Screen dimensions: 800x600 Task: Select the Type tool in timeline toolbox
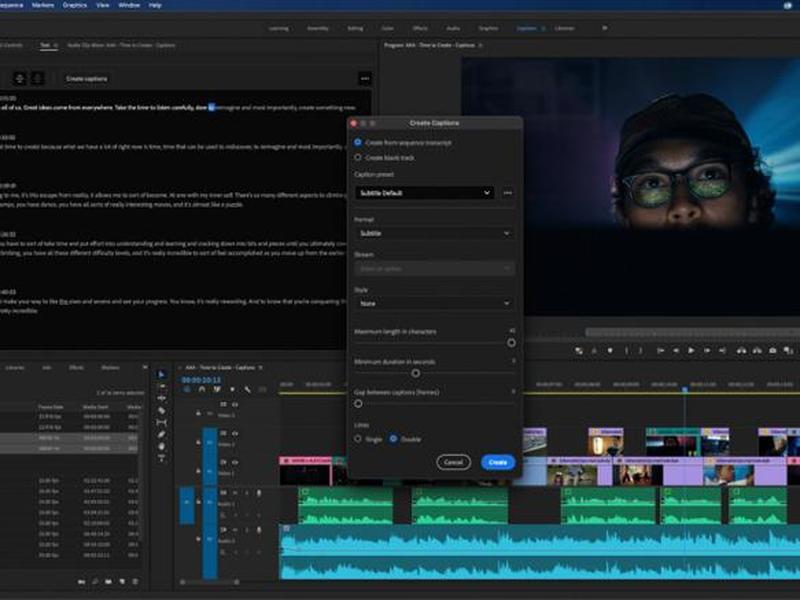click(x=162, y=458)
